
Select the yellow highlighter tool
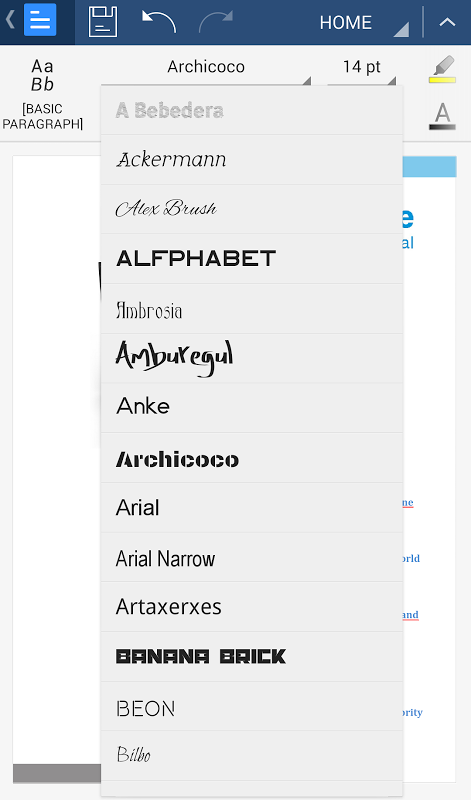point(442,69)
